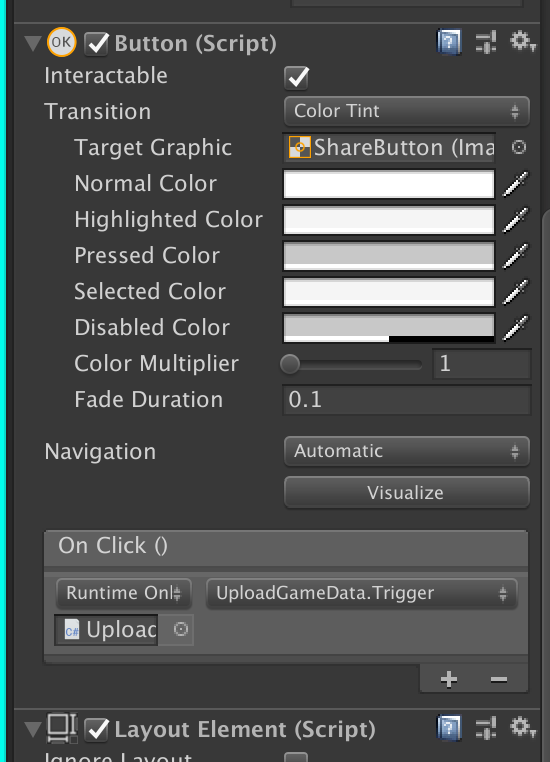Click the Fade Duration input field
Image resolution: width=550 pixels, height=762 pixels.
pos(407,400)
